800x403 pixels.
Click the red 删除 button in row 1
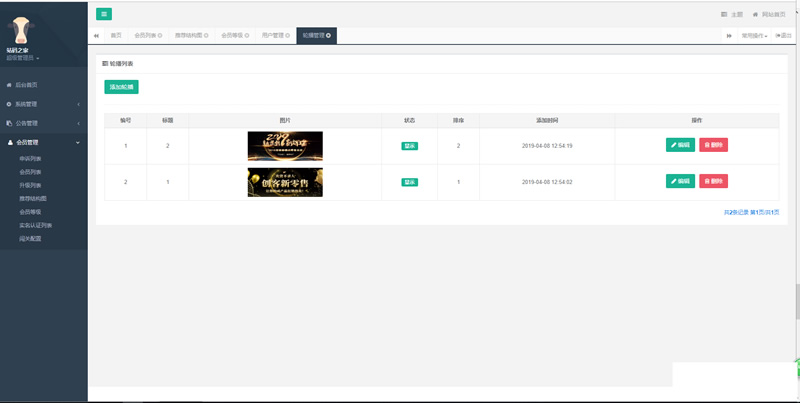(713, 145)
